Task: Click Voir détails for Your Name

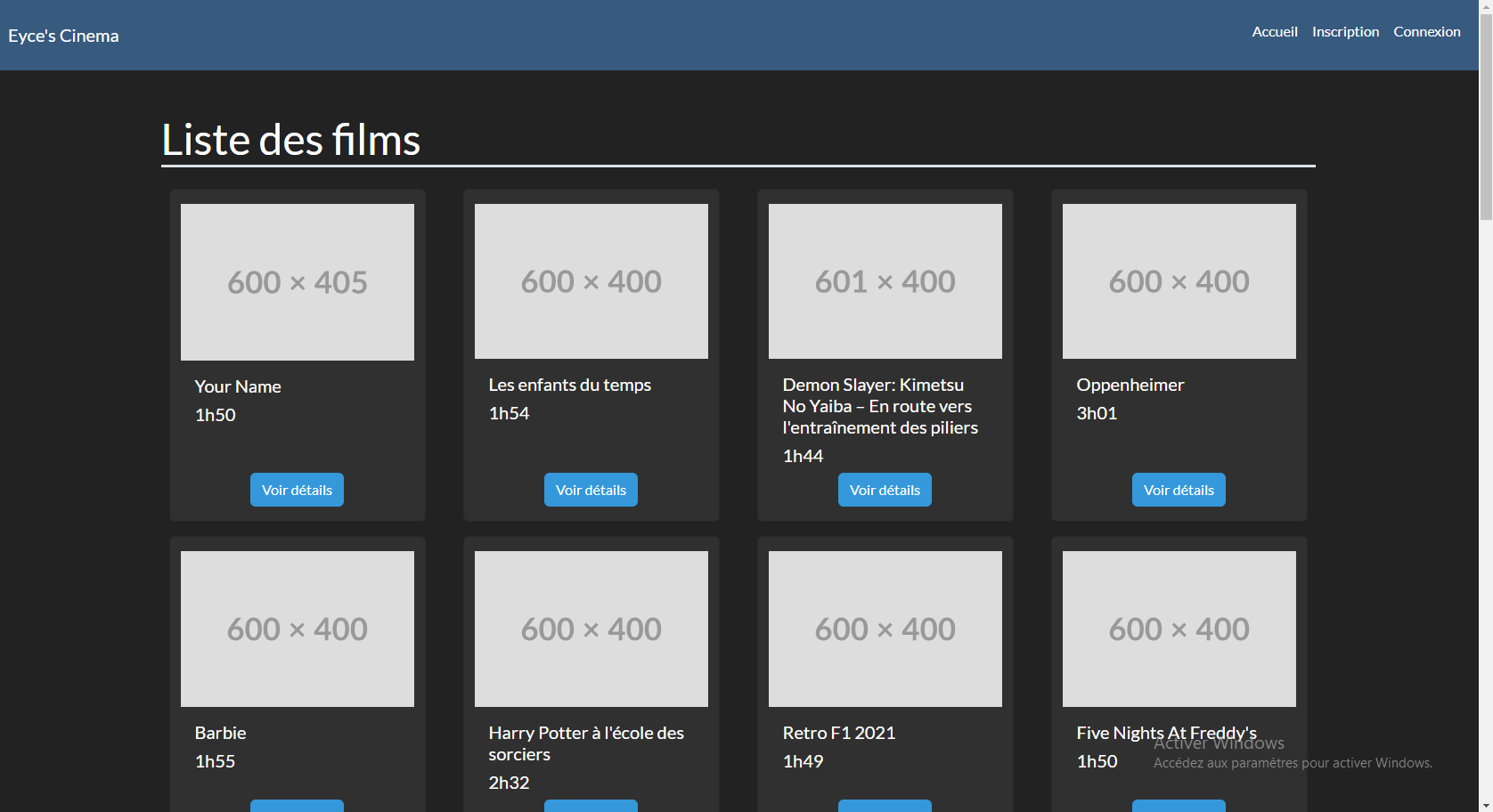Action: (297, 489)
